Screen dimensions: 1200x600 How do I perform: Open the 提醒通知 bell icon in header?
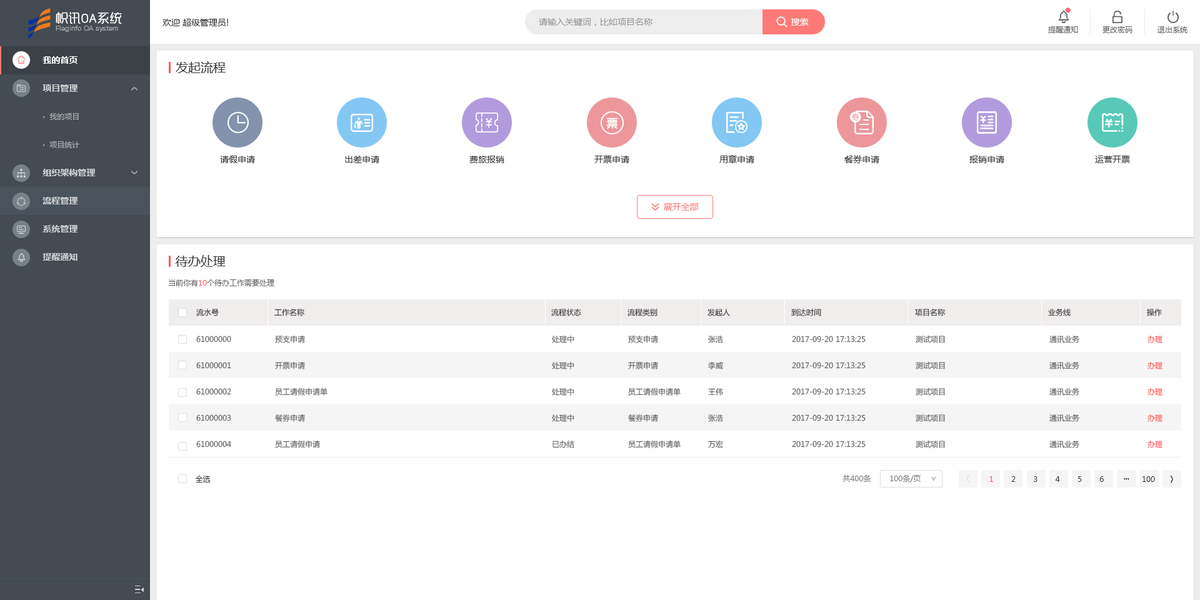click(1063, 17)
